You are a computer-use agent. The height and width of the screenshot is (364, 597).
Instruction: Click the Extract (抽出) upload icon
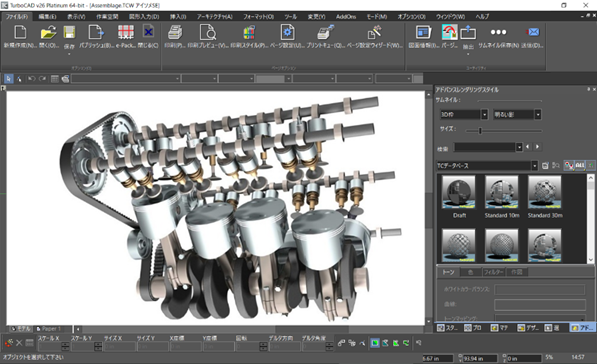(468, 32)
